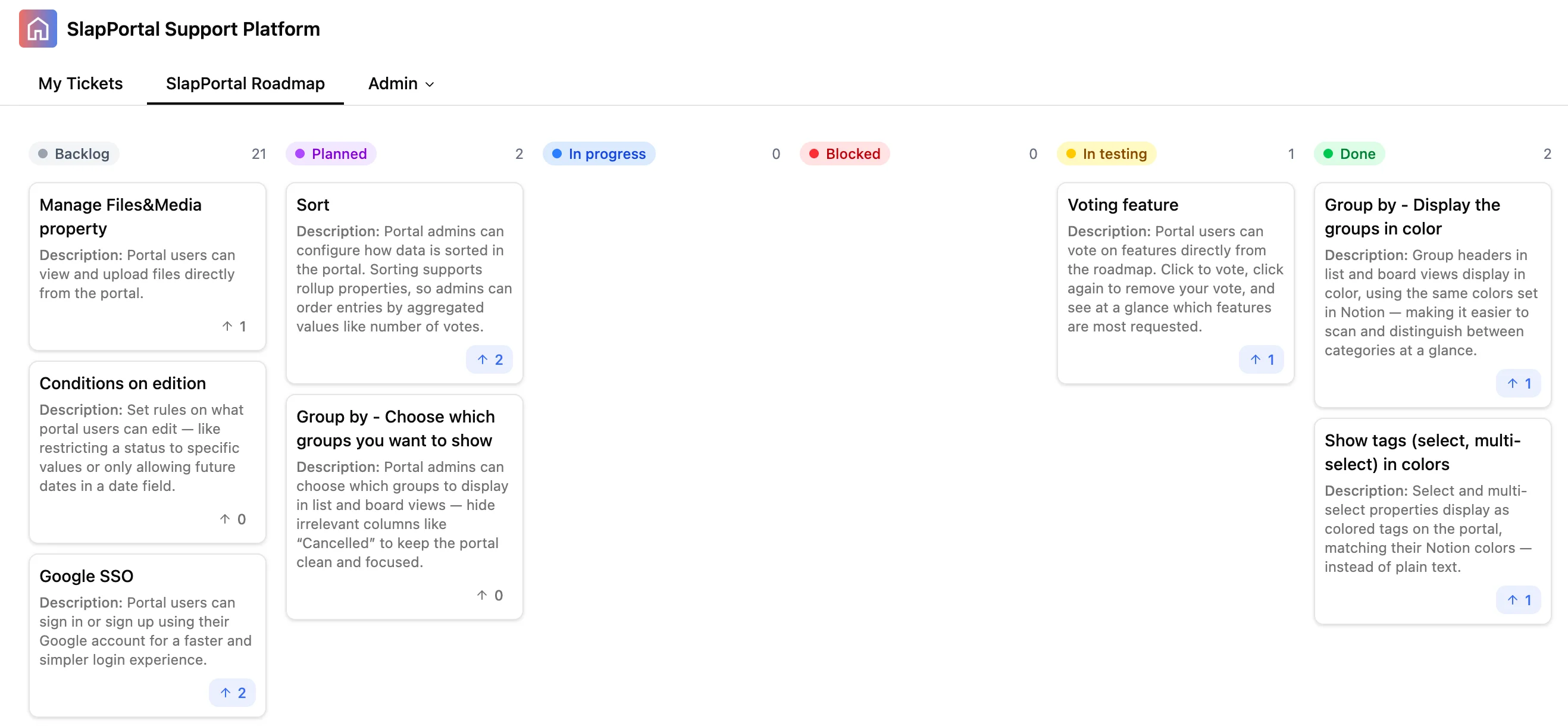Click the purple Planned status badge
The image size is (1568, 726).
(331, 154)
